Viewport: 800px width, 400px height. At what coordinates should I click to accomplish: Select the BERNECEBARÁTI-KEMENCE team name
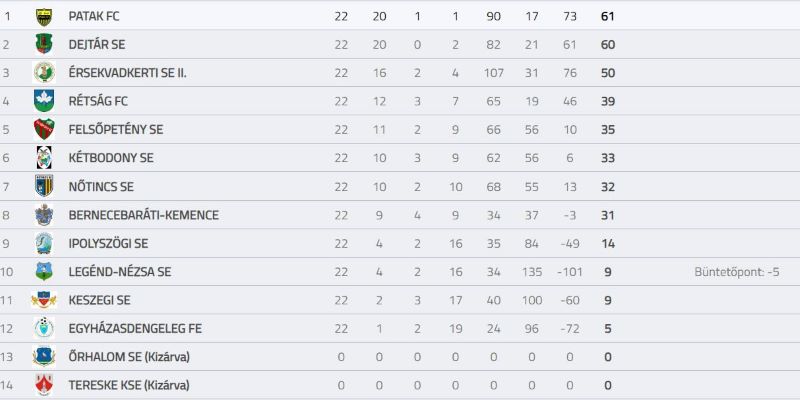[143, 215]
